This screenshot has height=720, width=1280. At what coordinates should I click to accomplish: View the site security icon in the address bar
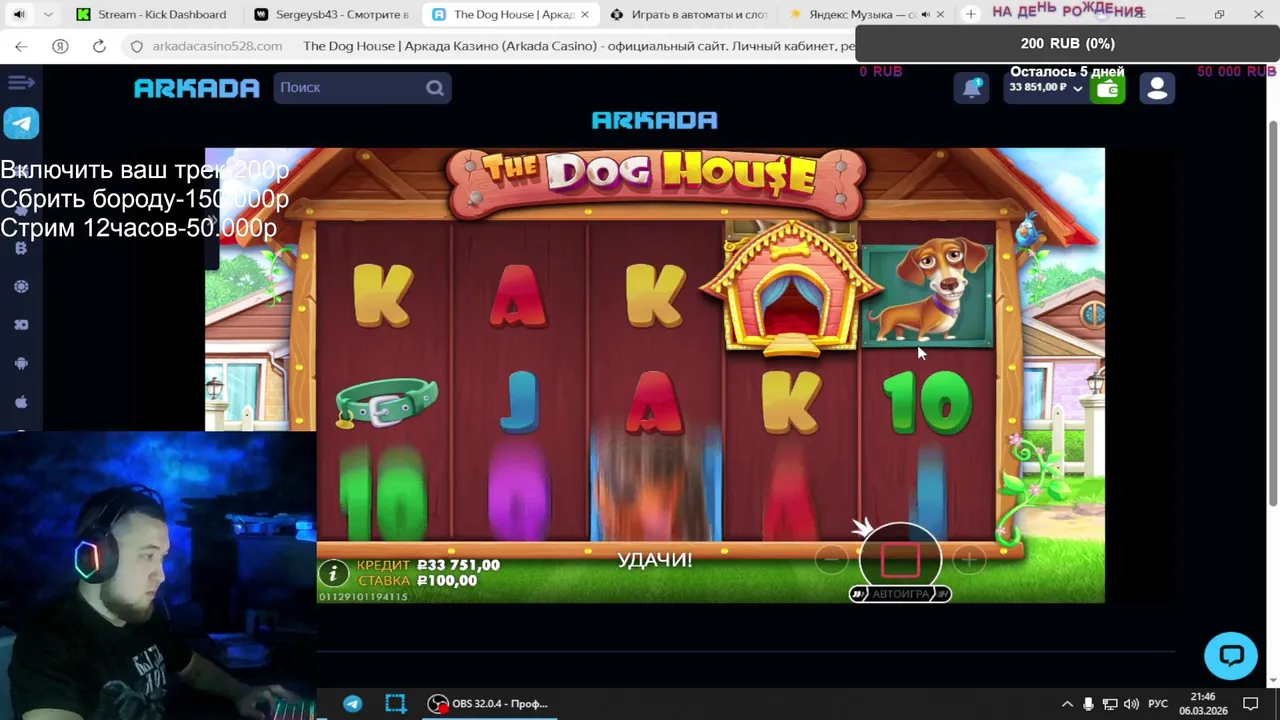137,46
